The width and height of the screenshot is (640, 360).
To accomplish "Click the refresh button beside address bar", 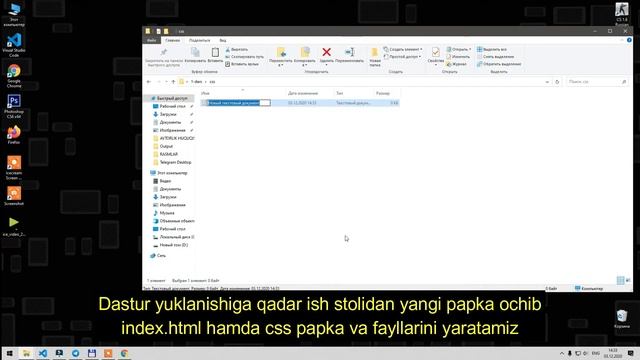I will coord(557,82).
